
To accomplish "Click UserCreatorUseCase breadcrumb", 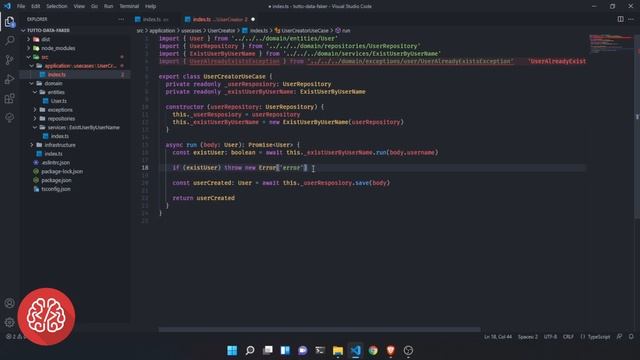I will pyautogui.click(x=304, y=31).
